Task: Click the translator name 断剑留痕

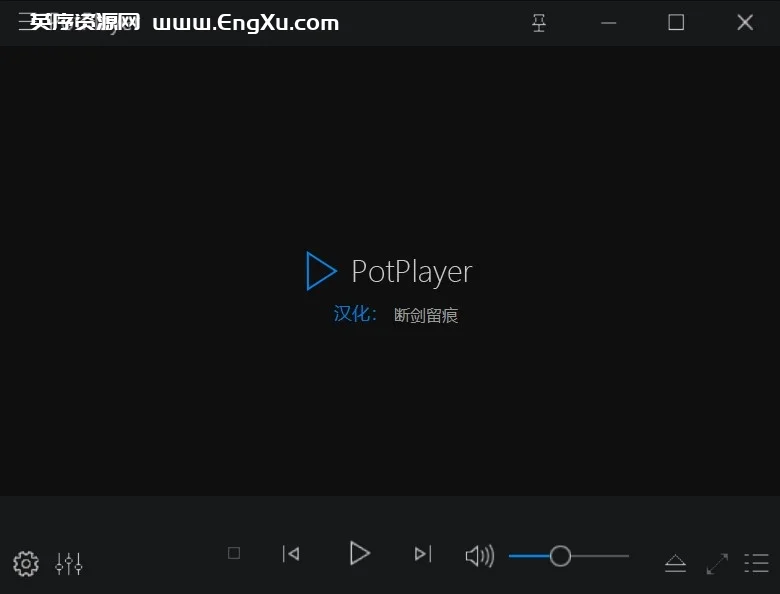Action: coord(426,316)
